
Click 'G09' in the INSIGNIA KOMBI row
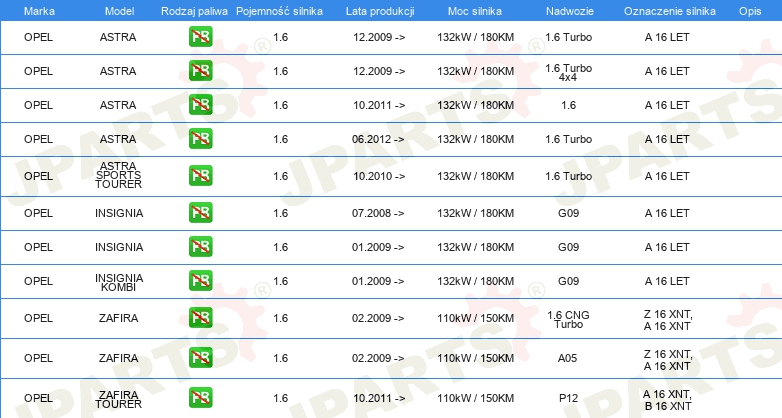(569, 281)
